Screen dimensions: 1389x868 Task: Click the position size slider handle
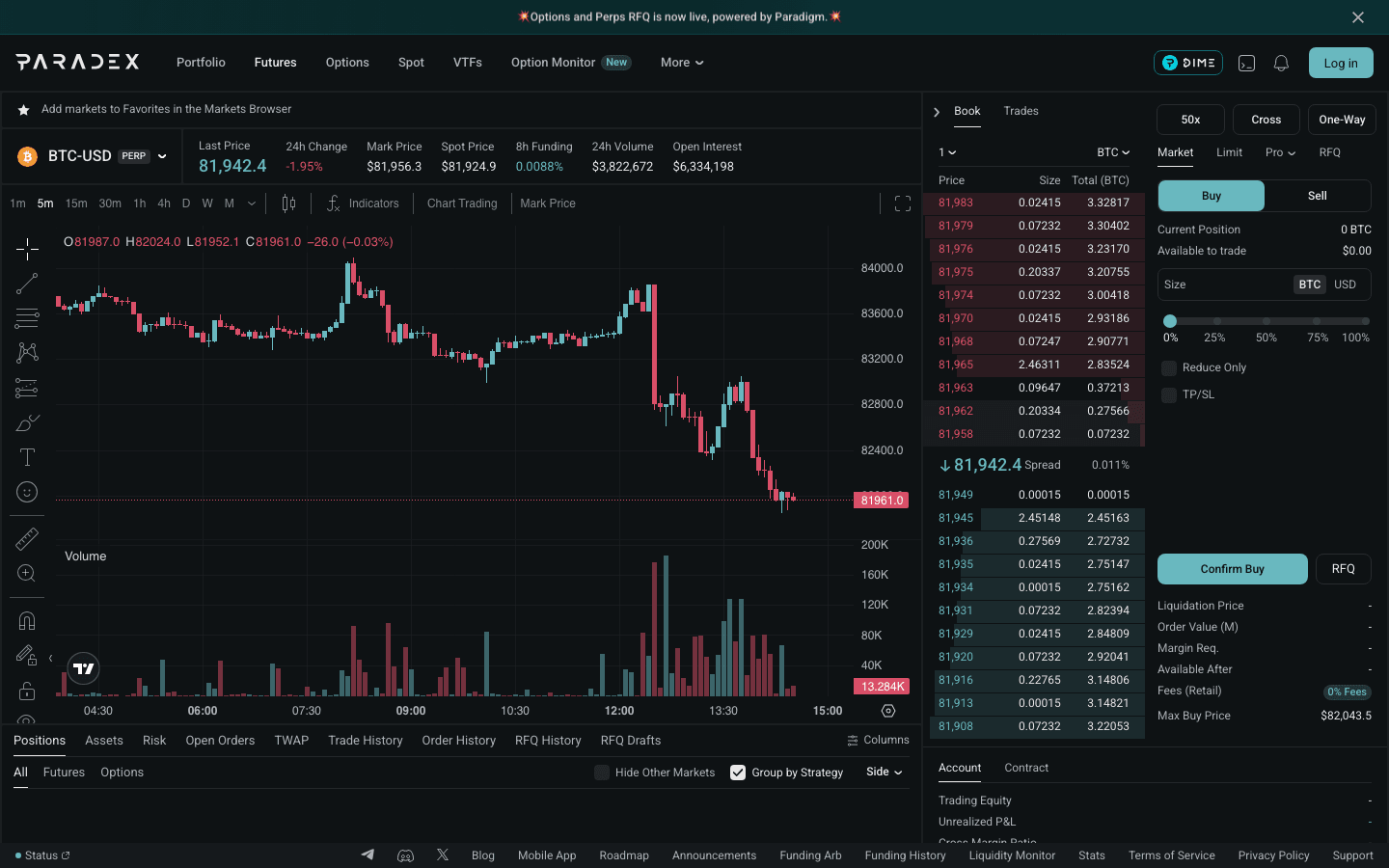(x=1170, y=321)
